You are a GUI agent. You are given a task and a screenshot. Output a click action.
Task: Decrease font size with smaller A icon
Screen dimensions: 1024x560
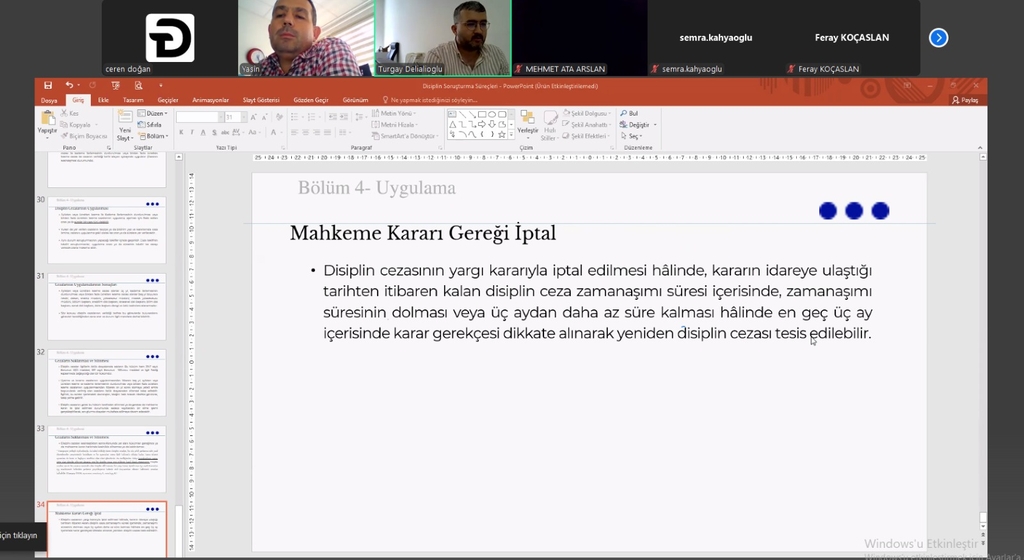[x=264, y=117]
